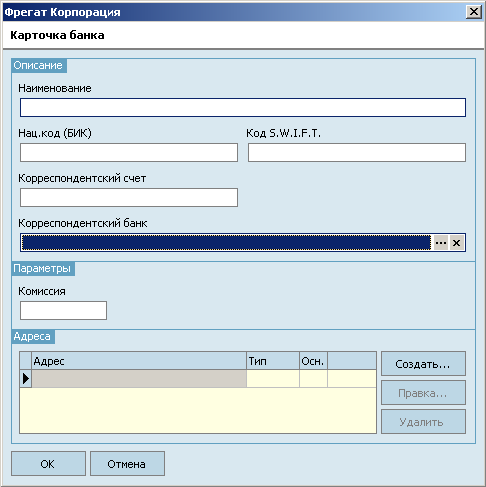Click the Адреса section label
486x487 pixels.
(32, 336)
